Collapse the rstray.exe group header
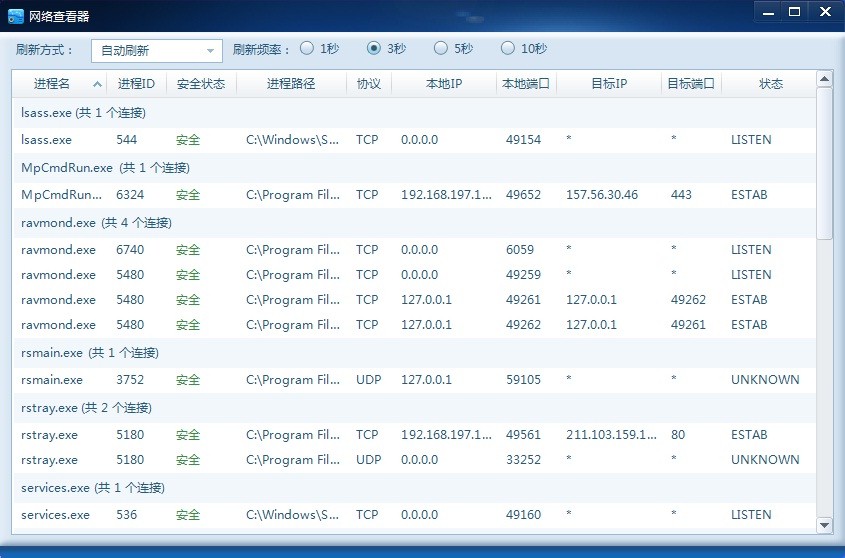845x558 pixels. click(86, 407)
